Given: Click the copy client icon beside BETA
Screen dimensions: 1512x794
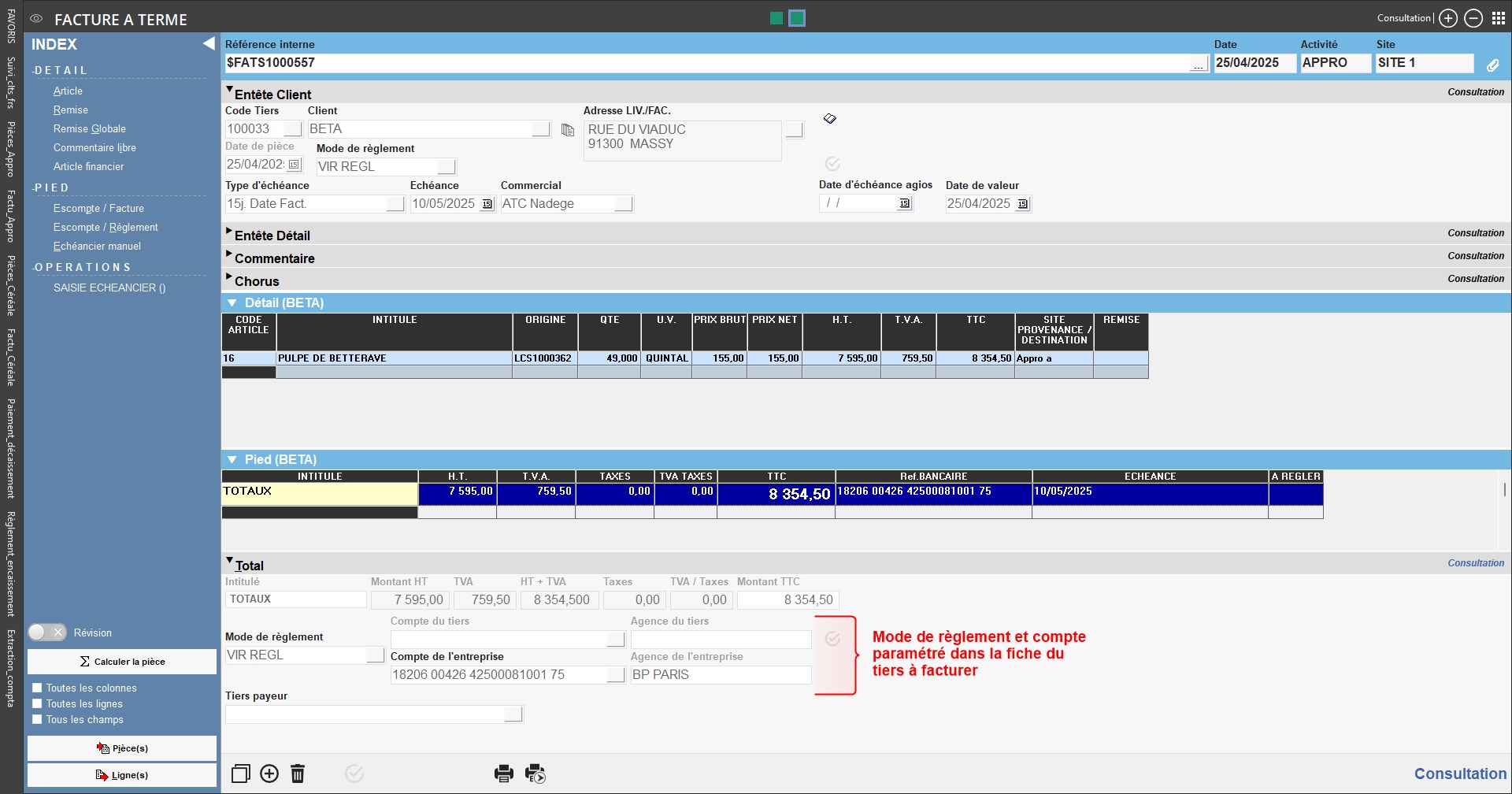Looking at the screenshot, I should pos(567,130).
